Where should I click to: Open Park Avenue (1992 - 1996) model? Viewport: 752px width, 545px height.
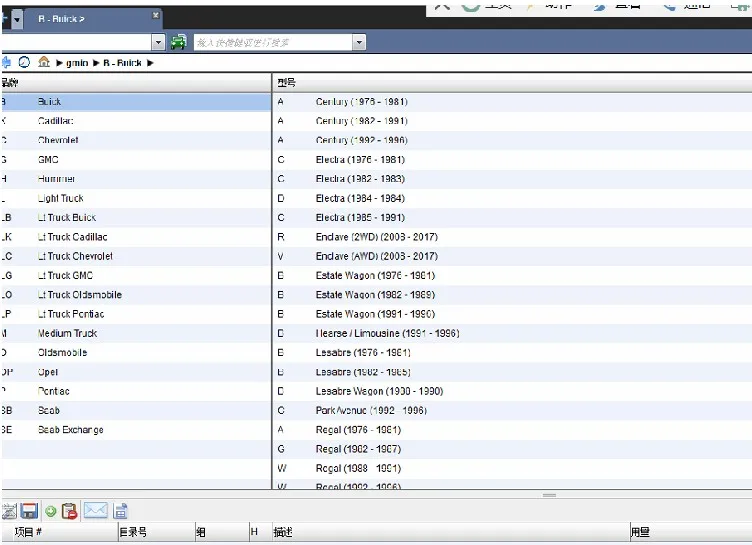[512, 411]
